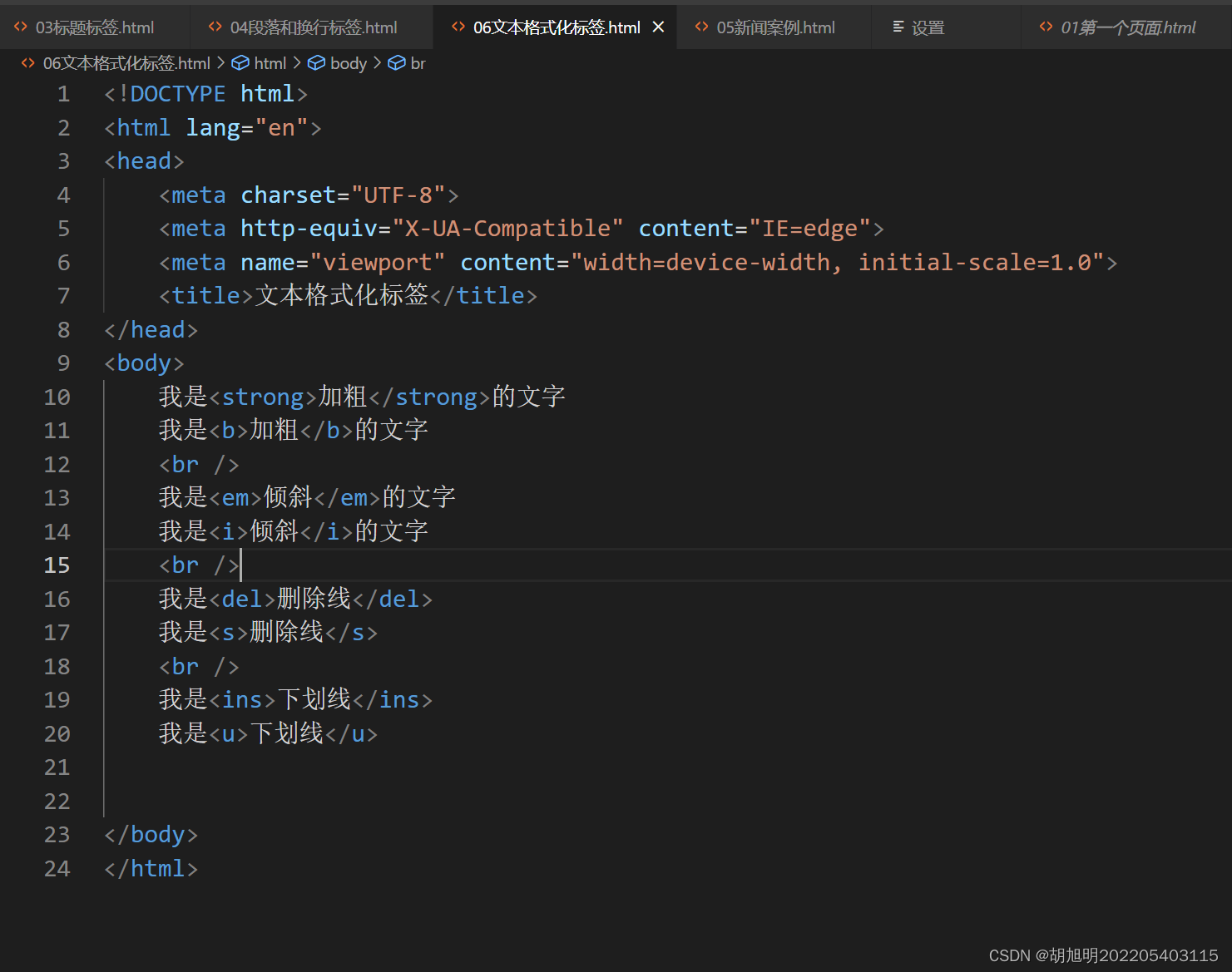This screenshot has width=1232, height=972.
Task: Close the 06文本格式化标签.html tab
Action: [x=658, y=27]
